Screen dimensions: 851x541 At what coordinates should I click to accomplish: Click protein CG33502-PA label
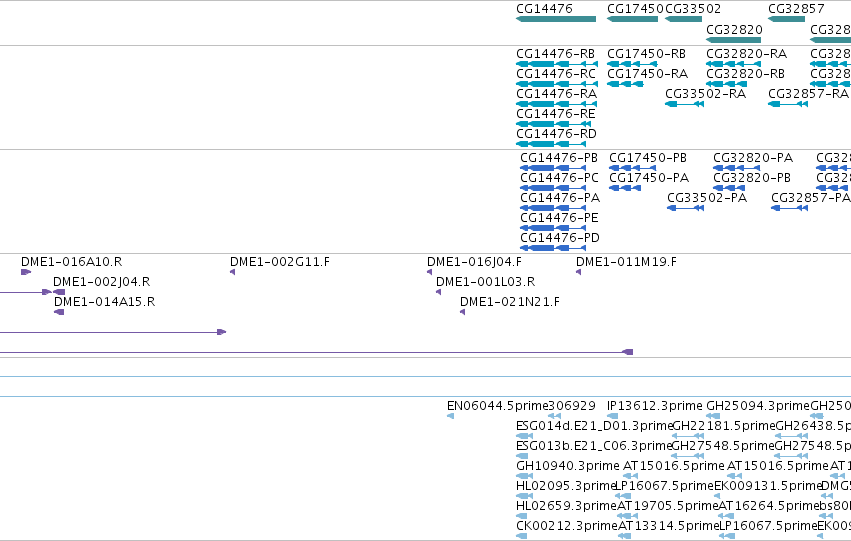707,198
